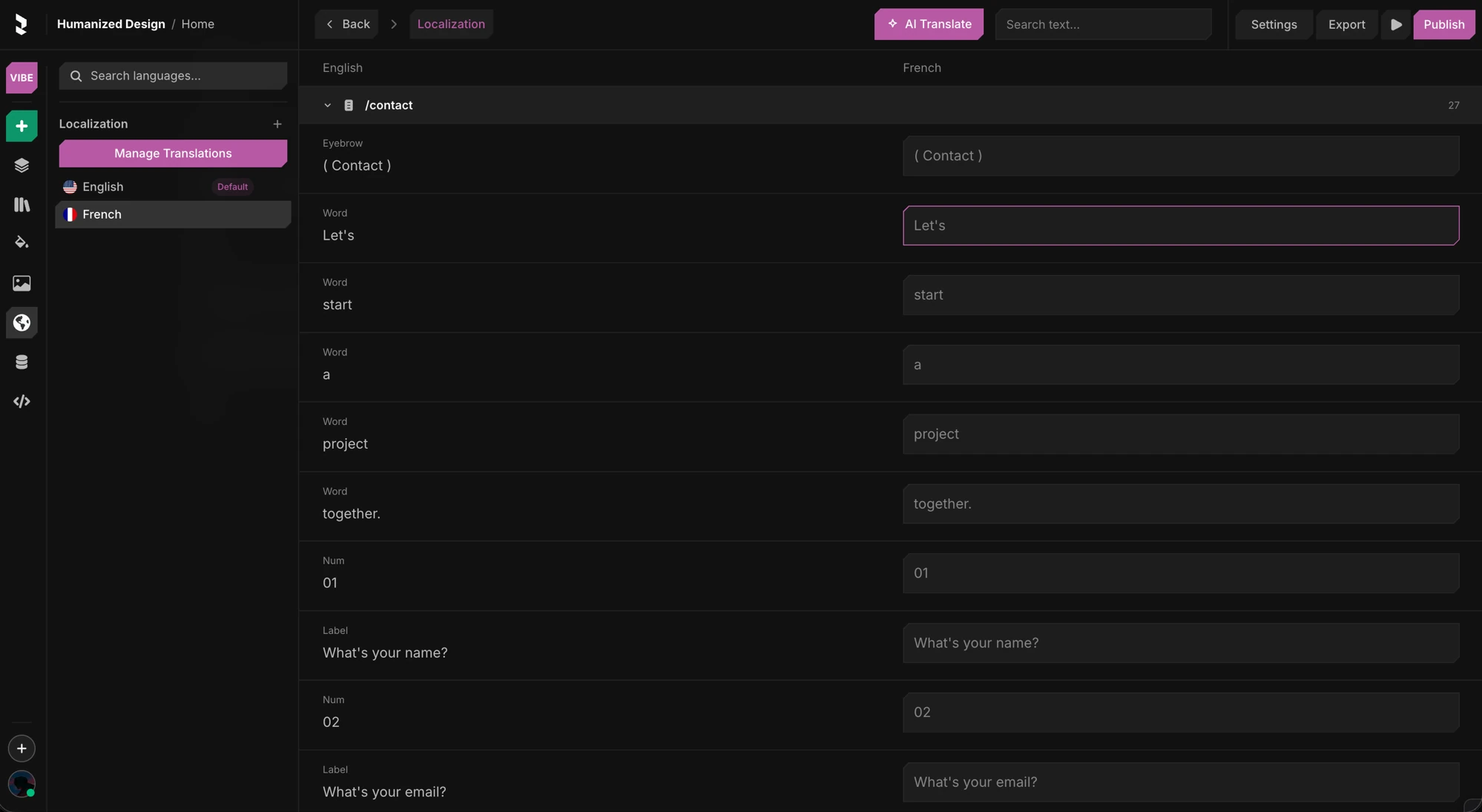Click the green add element icon
The height and width of the screenshot is (812, 1482).
click(22, 126)
